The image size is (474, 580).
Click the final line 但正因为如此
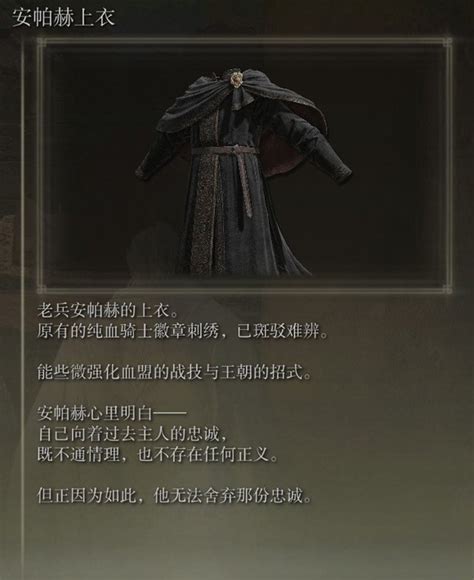(174, 496)
